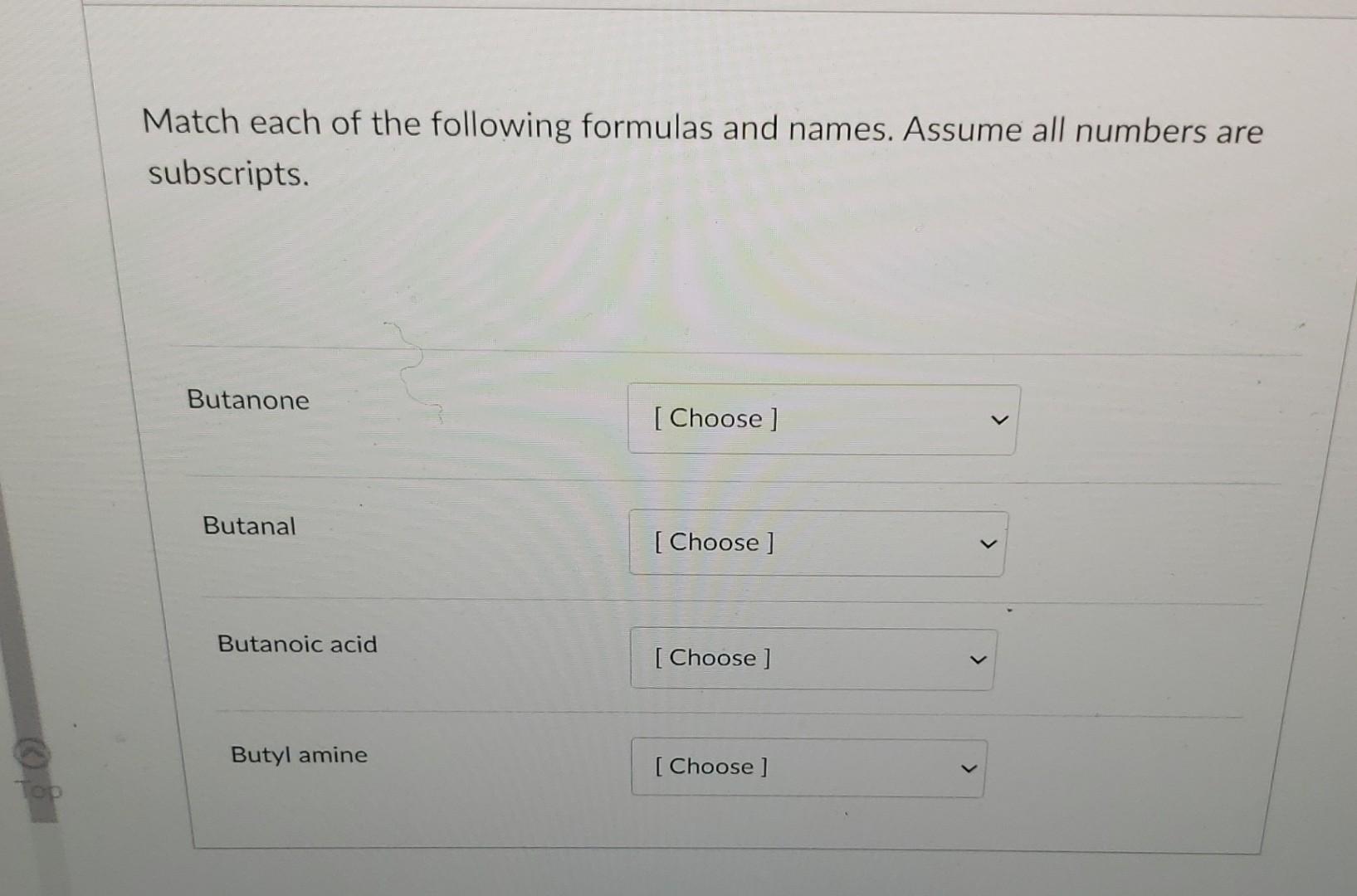Click the circular up-arrow back-to-top icon
The image size is (1357, 896).
tap(30, 751)
